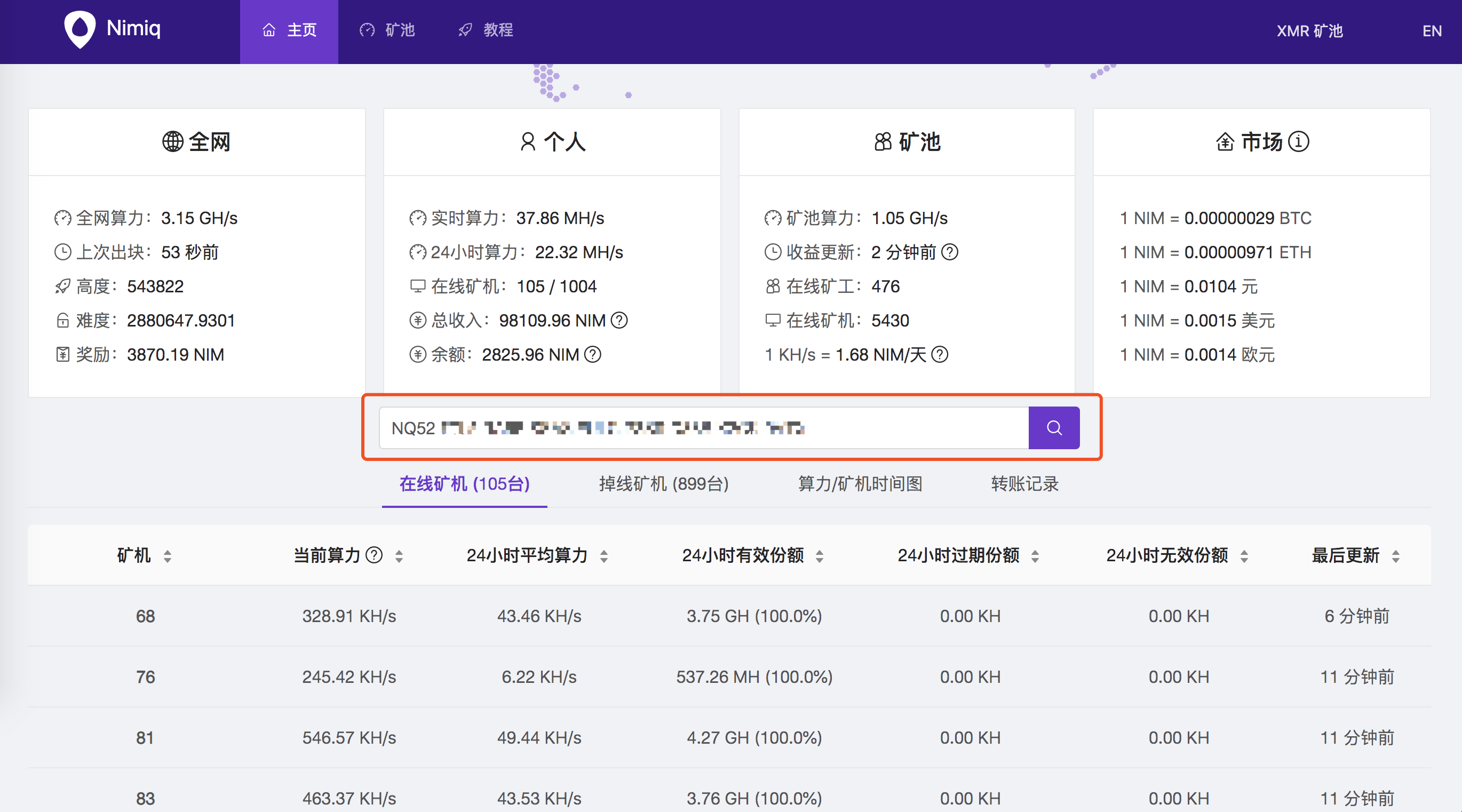Select the 在线矿机 (105台) tab
This screenshot has width=1462, height=812.
(x=464, y=484)
